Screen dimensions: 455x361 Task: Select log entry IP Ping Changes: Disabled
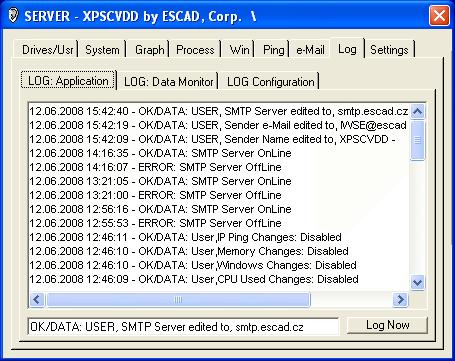pos(219,237)
